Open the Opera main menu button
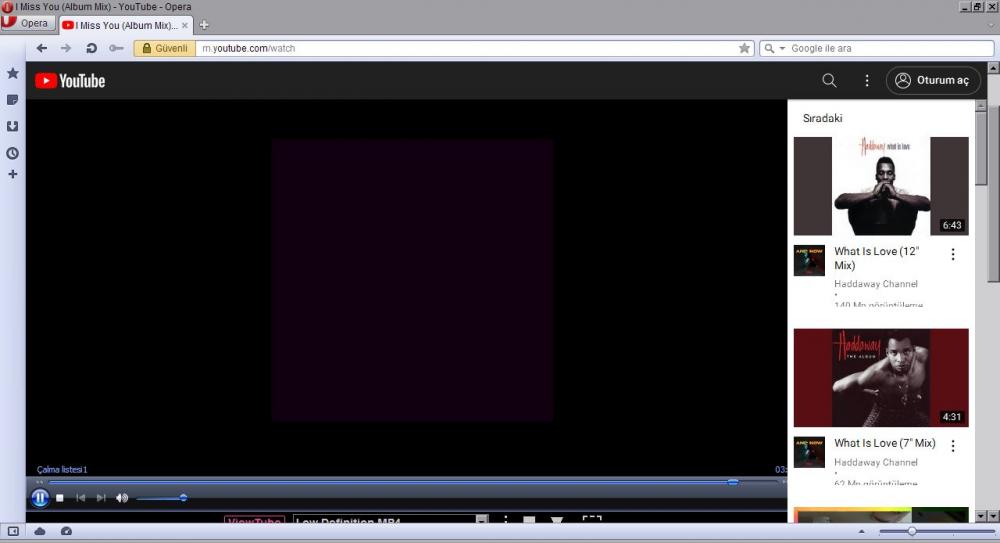 pos(27,23)
